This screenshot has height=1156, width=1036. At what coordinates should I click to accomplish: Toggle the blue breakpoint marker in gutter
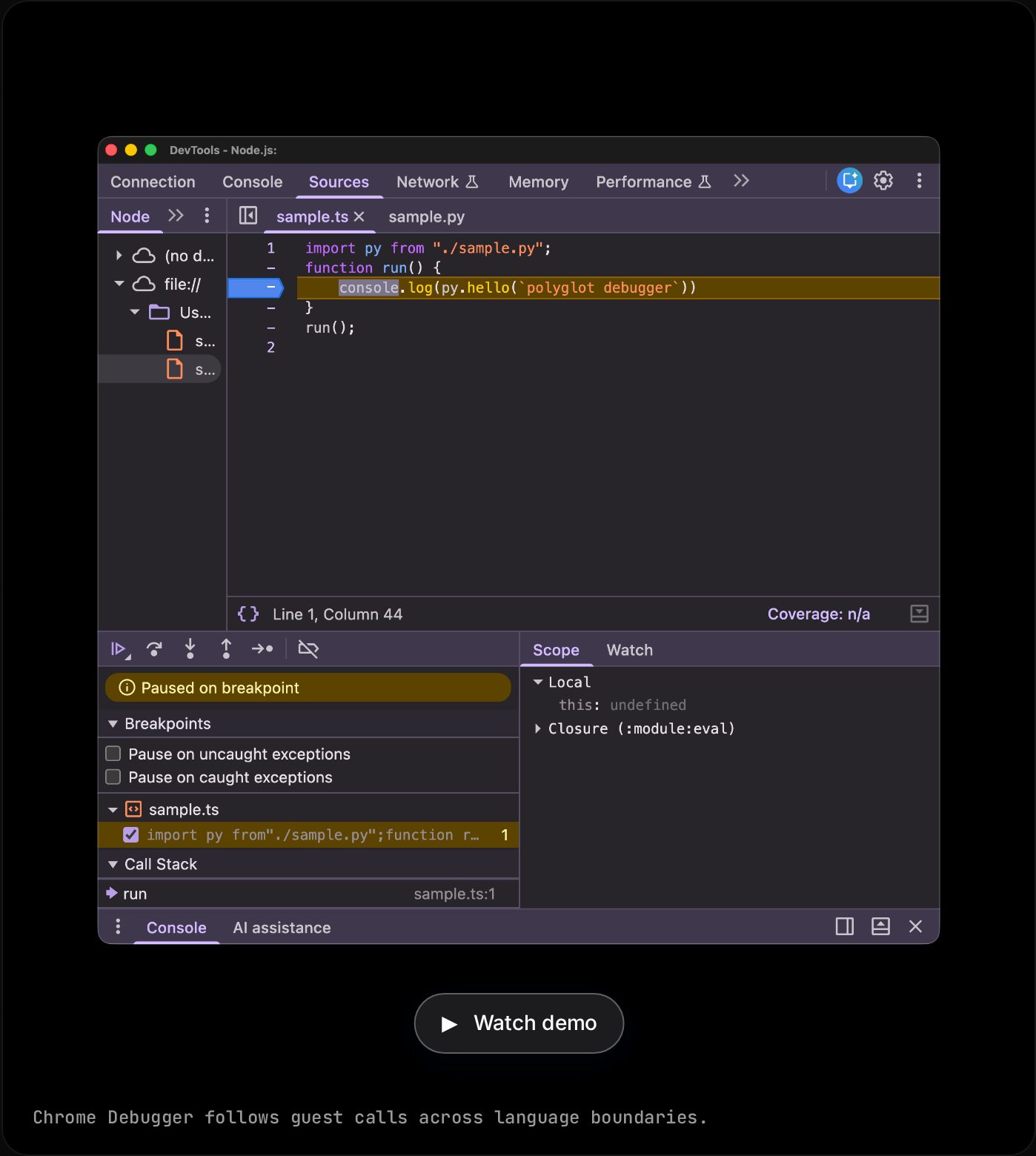pos(256,288)
